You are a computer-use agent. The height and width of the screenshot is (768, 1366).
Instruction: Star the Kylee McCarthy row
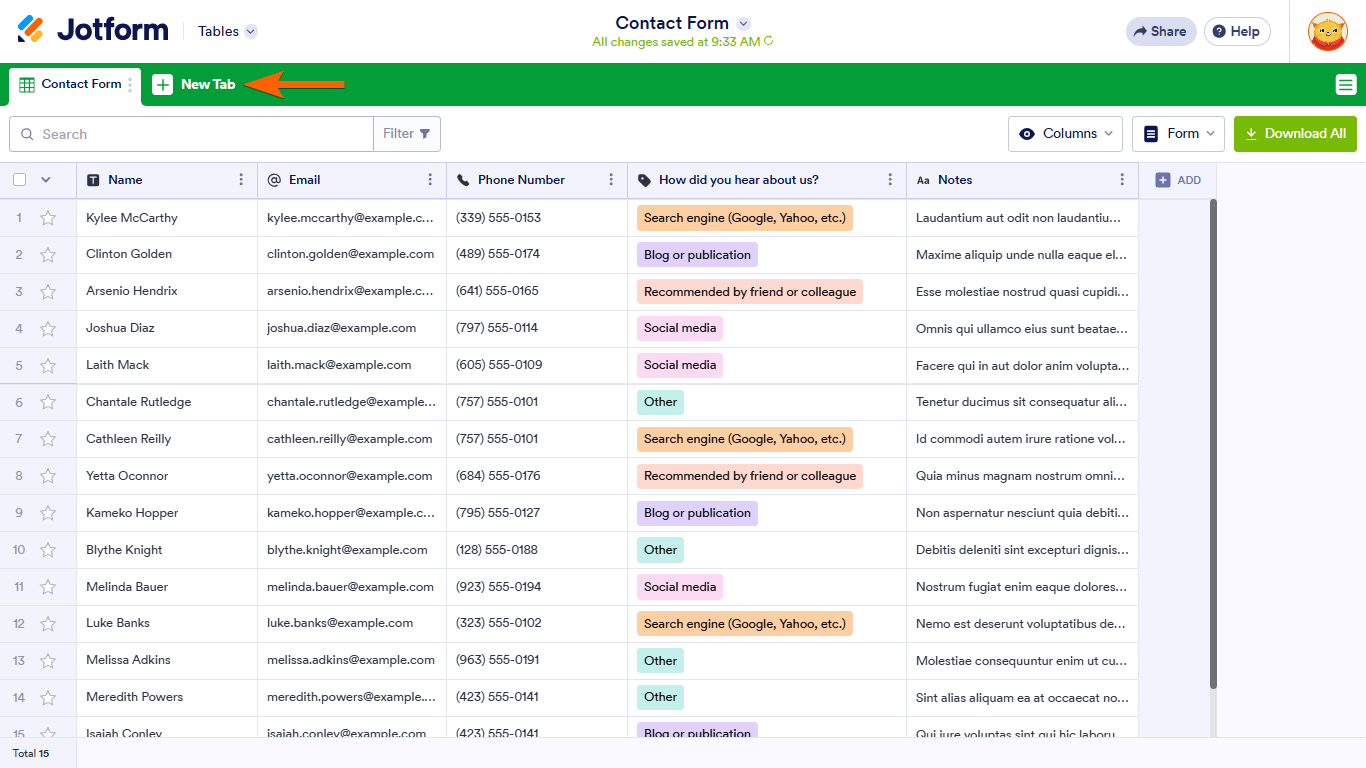(x=48, y=218)
